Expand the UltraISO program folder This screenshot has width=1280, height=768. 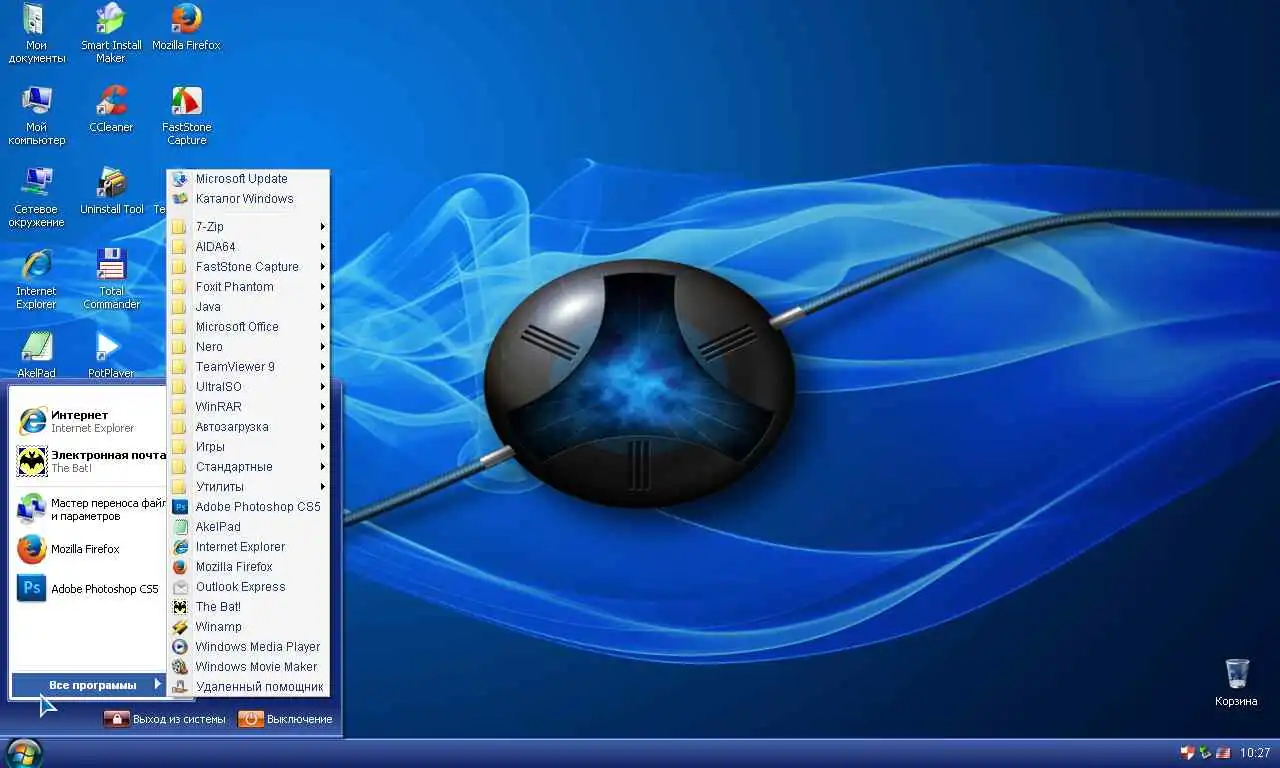click(249, 387)
